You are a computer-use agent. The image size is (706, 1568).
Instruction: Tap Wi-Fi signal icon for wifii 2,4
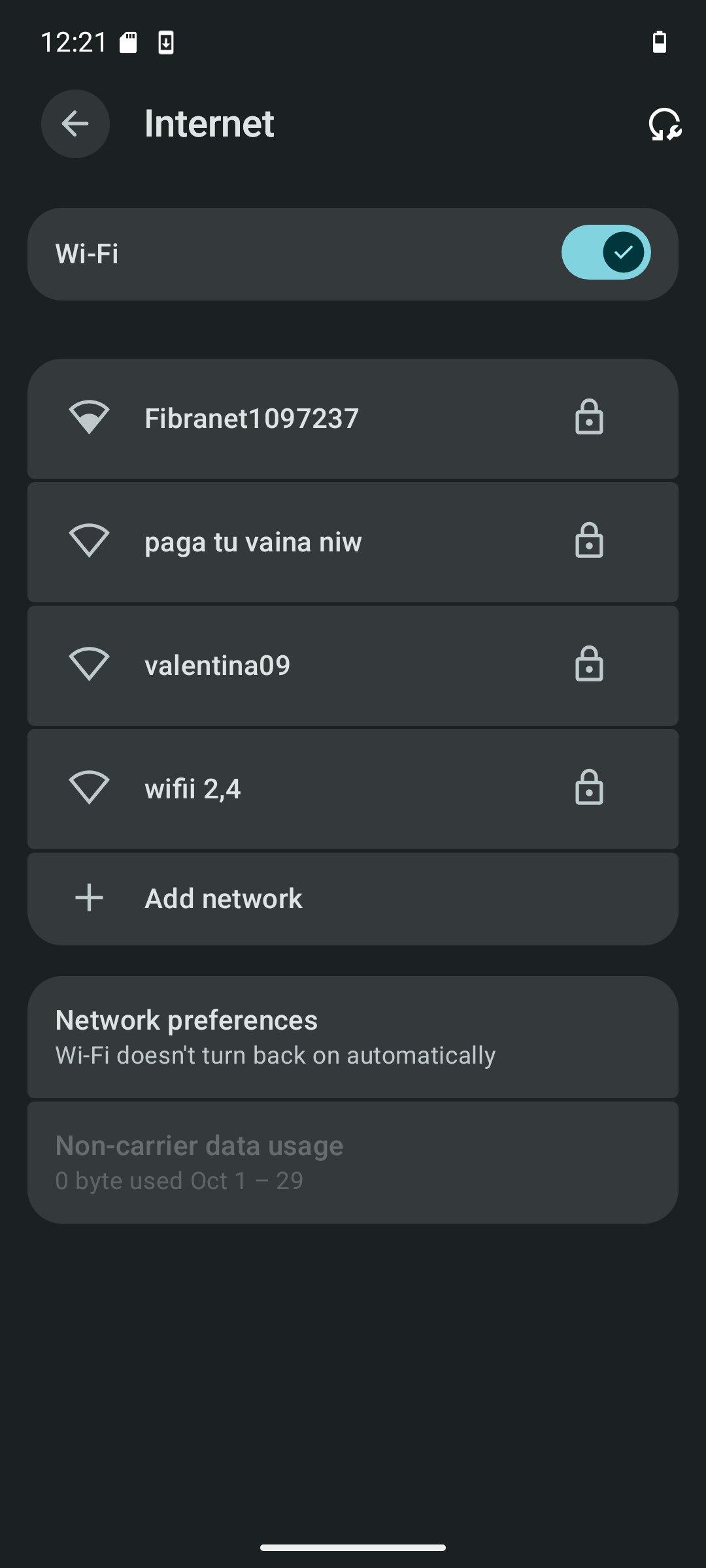tap(89, 788)
